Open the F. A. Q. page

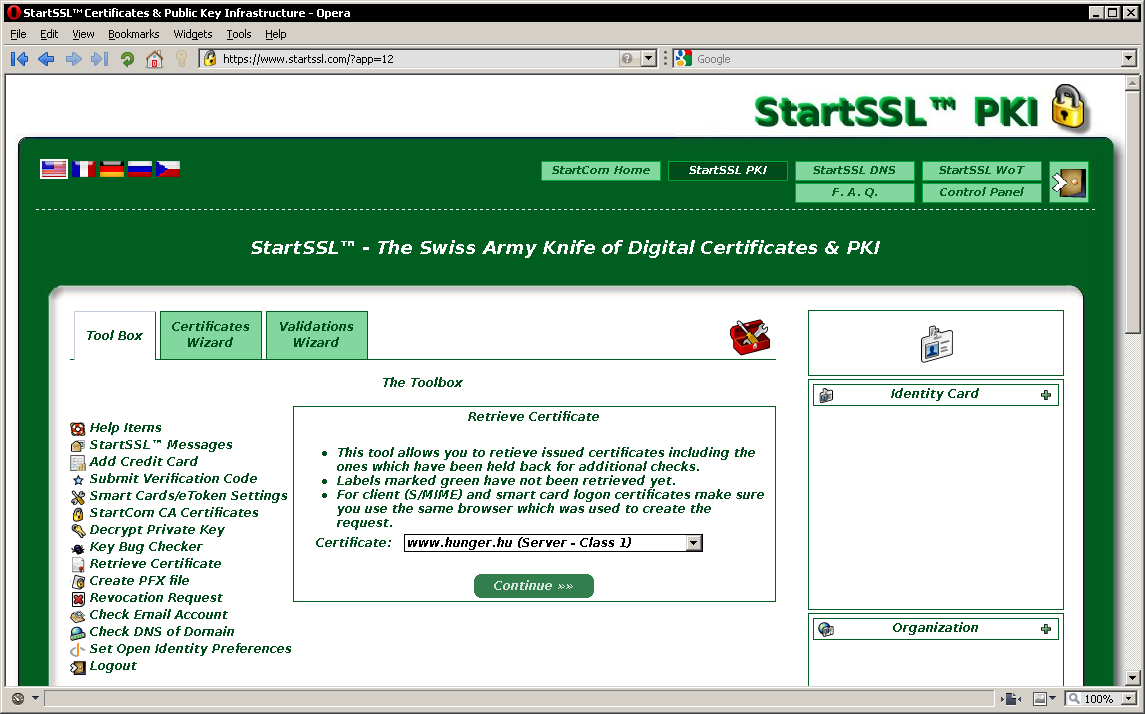click(854, 192)
